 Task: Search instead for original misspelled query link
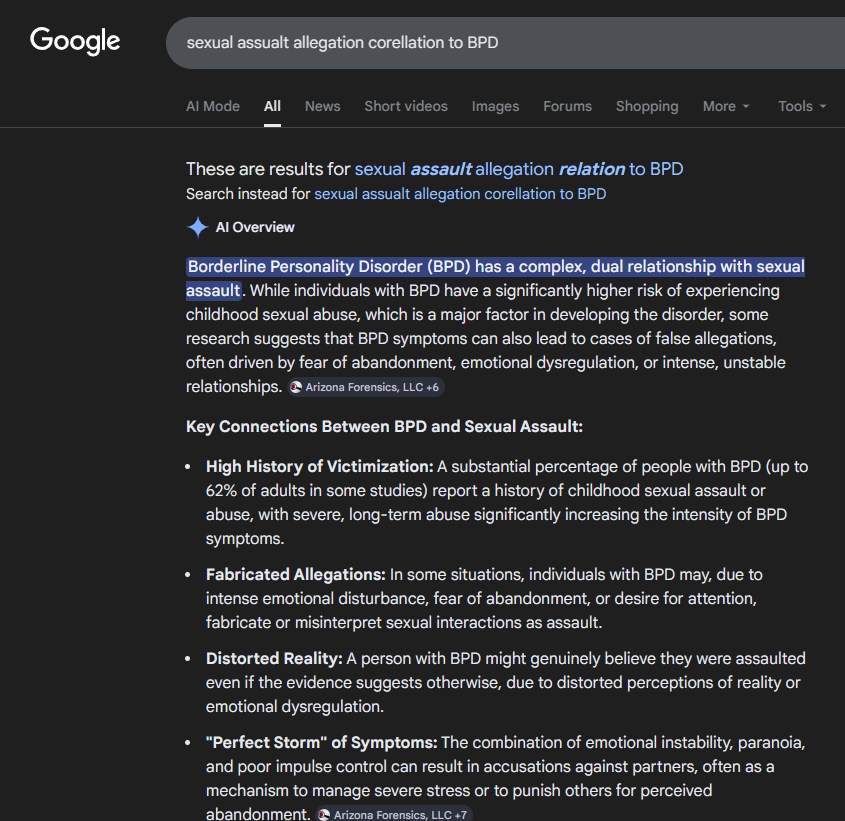460,194
